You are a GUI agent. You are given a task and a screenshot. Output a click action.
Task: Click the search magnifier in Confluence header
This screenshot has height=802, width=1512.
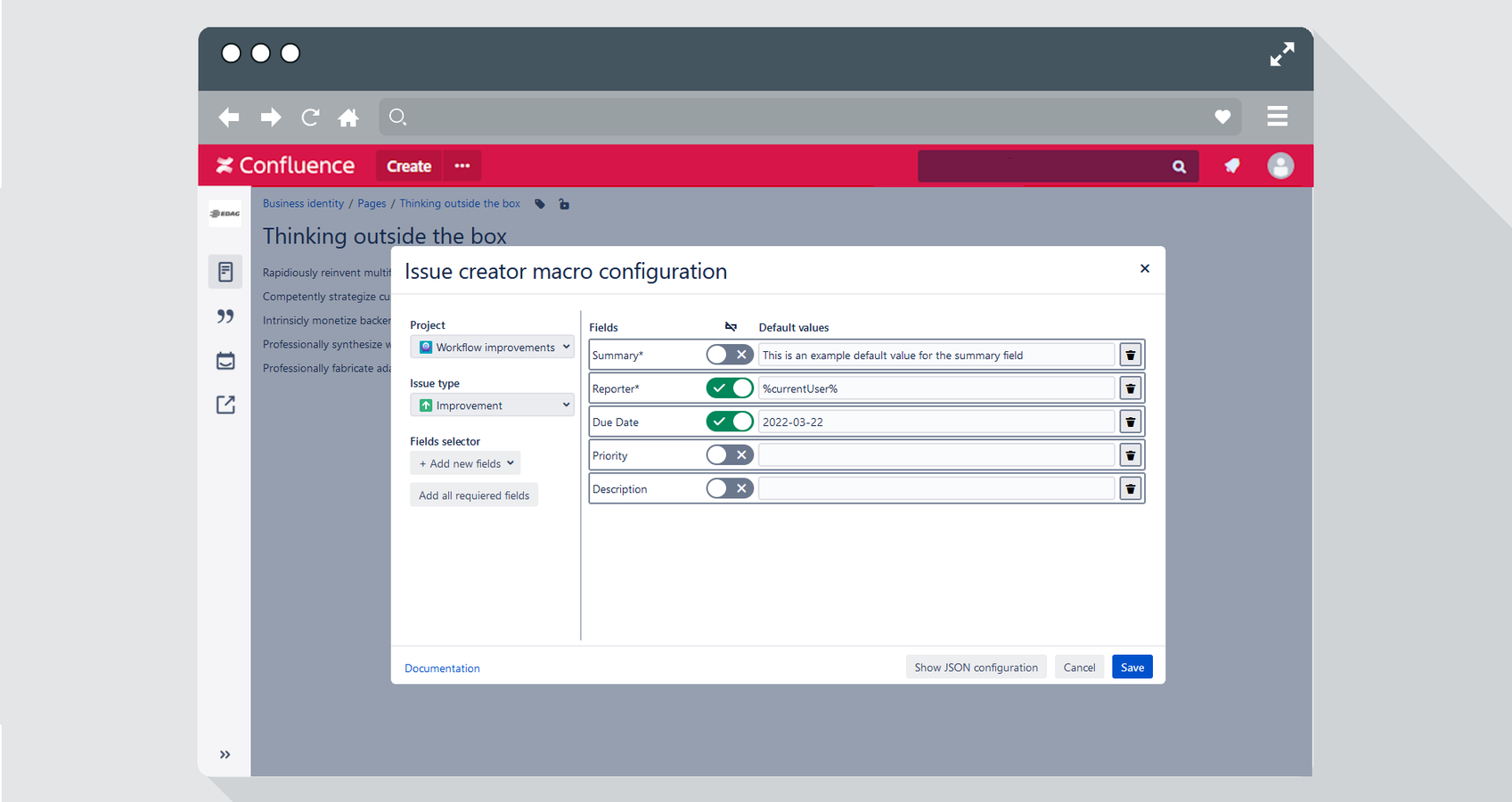[x=1179, y=167]
